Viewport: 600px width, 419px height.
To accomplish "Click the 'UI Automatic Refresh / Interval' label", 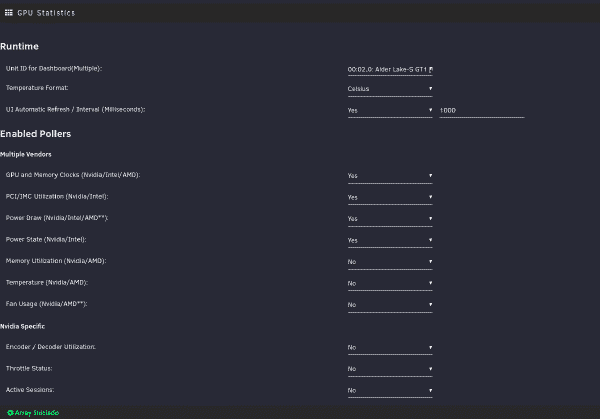I will [75, 109].
